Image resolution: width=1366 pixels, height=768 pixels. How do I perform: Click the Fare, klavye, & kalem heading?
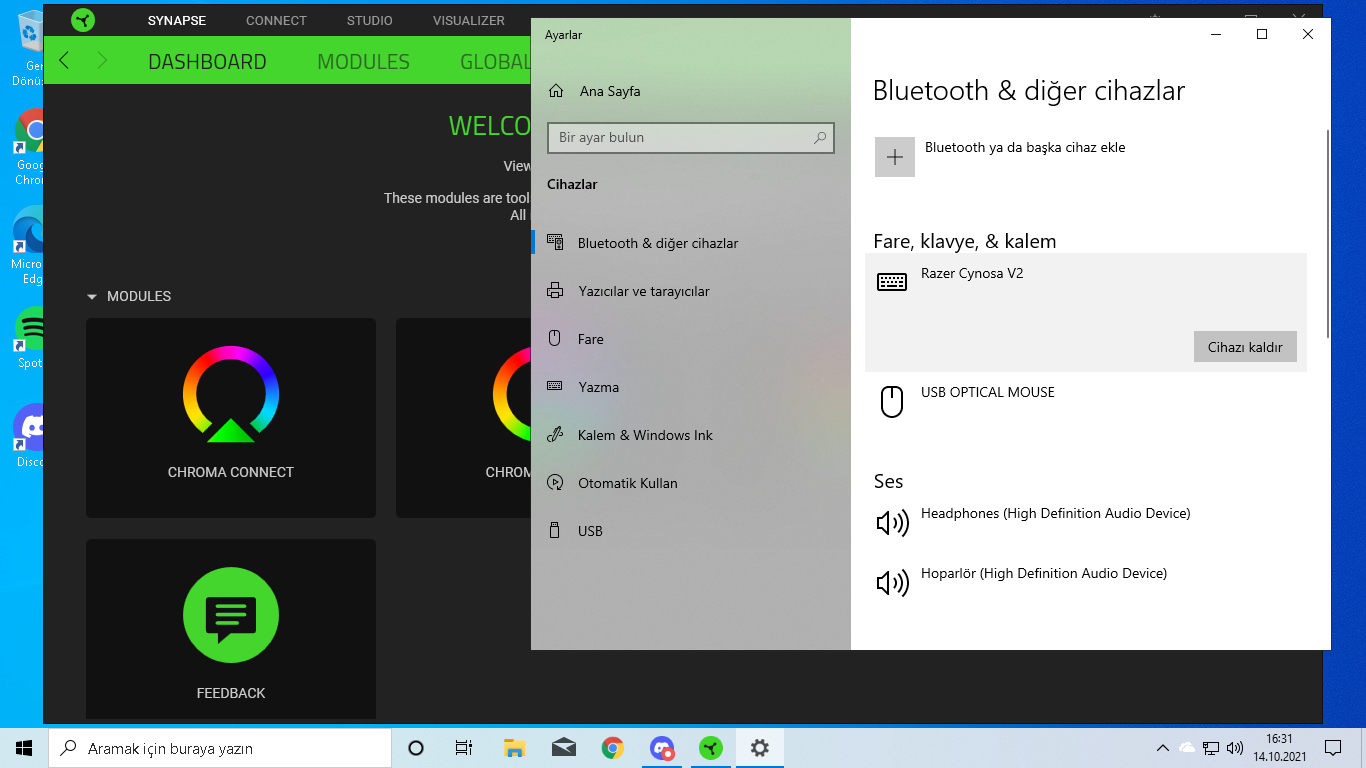click(965, 241)
